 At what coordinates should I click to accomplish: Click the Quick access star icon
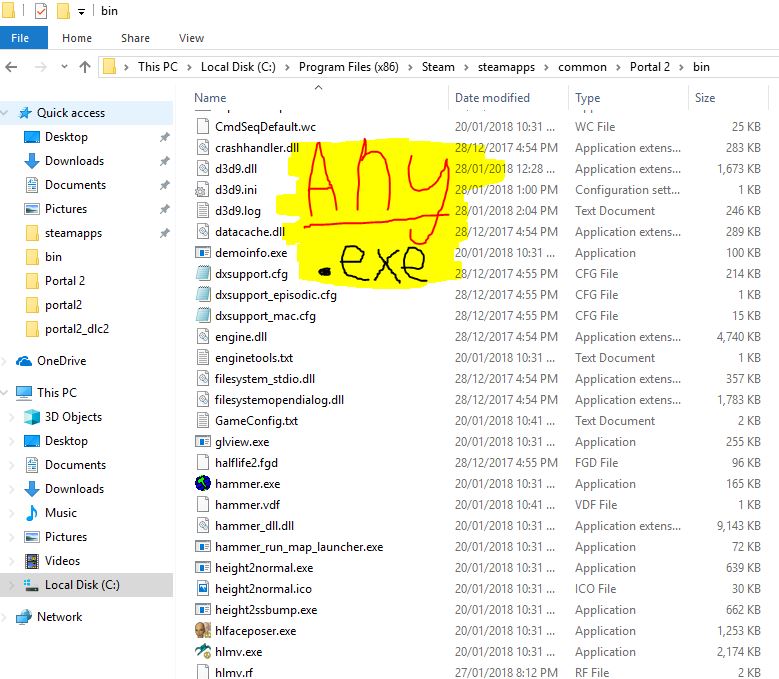25,113
